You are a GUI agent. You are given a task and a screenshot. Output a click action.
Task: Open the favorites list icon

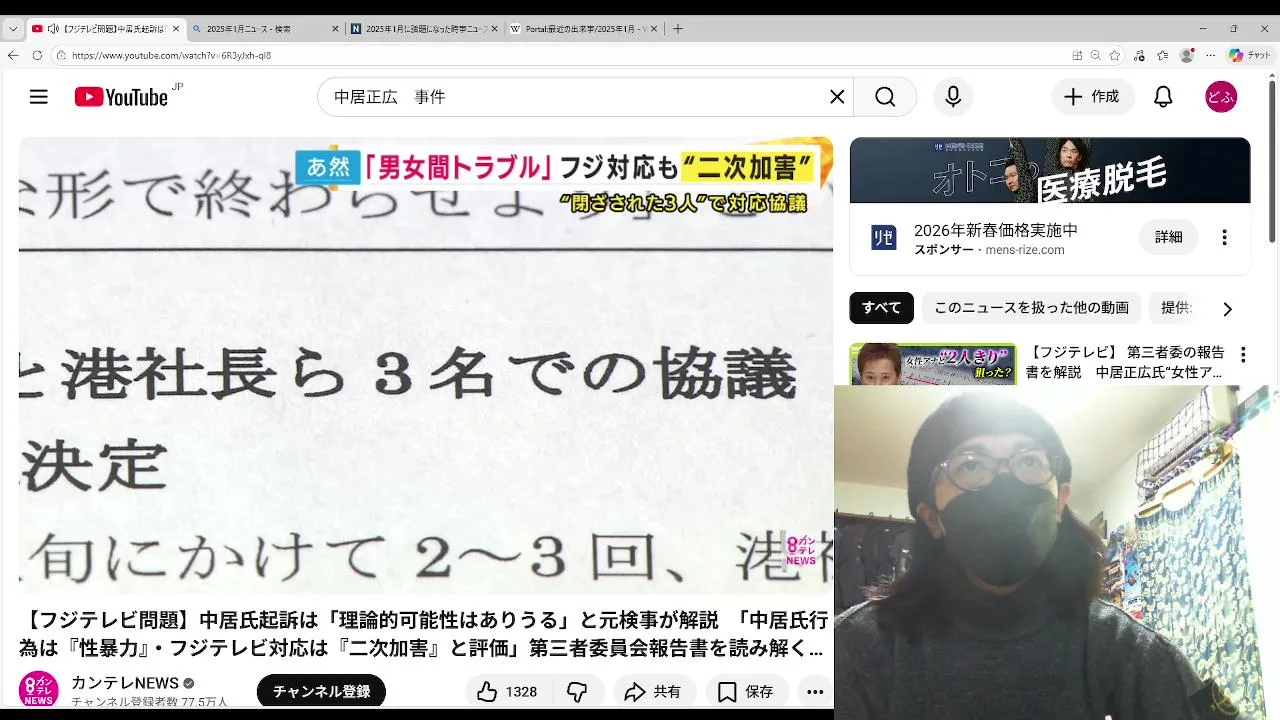(1163, 55)
